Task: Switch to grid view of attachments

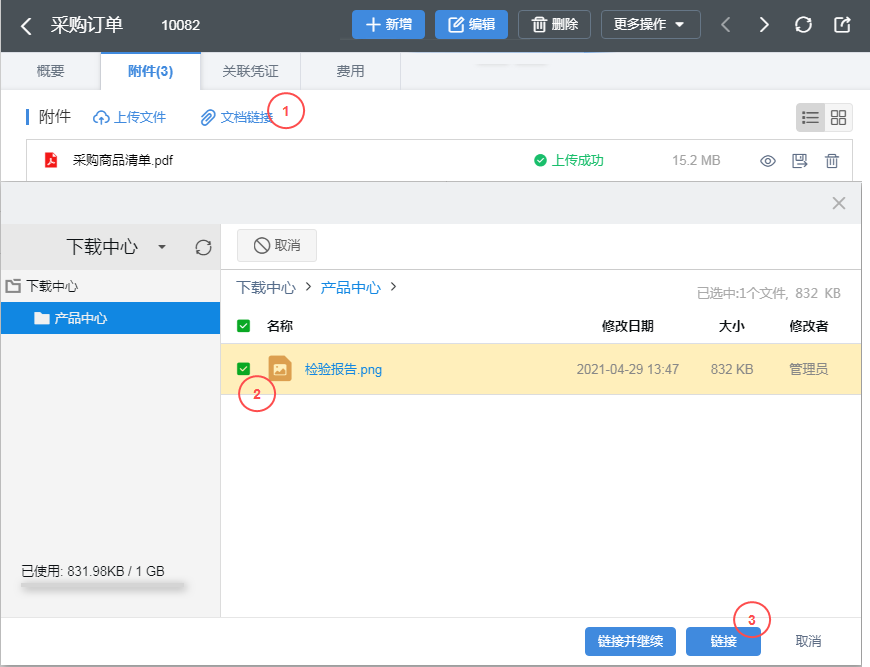Action: click(839, 118)
